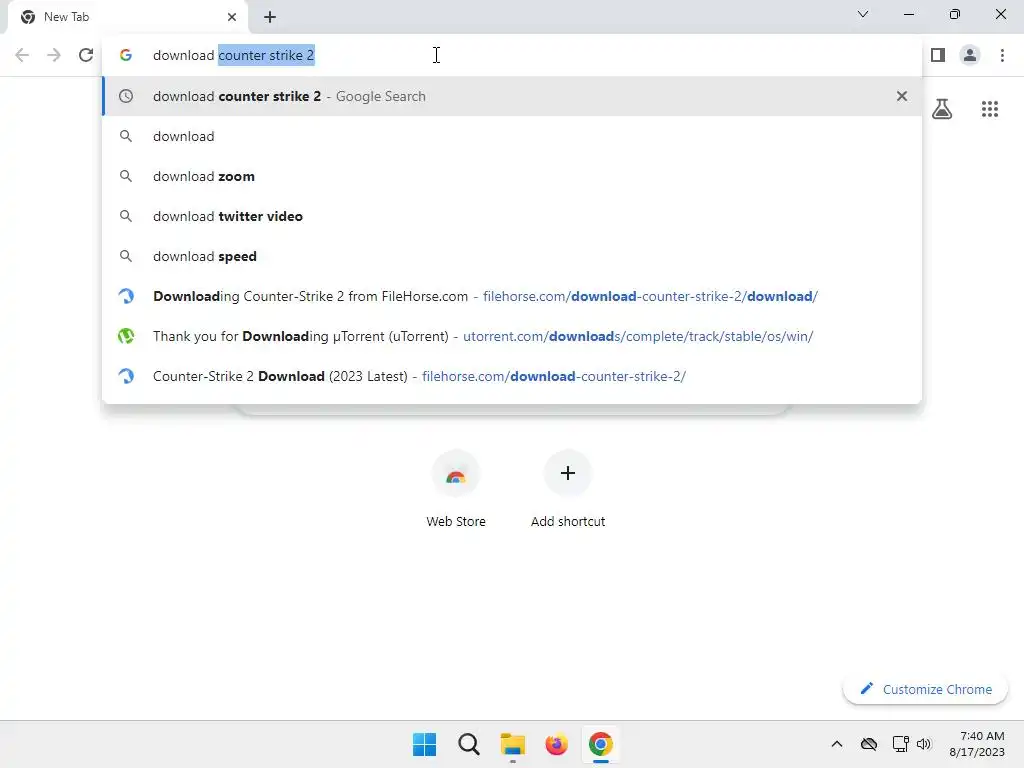Choose the 'download twitter video' suggestion
Viewport: 1024px width, 768px height.
[x=512, y=216]
